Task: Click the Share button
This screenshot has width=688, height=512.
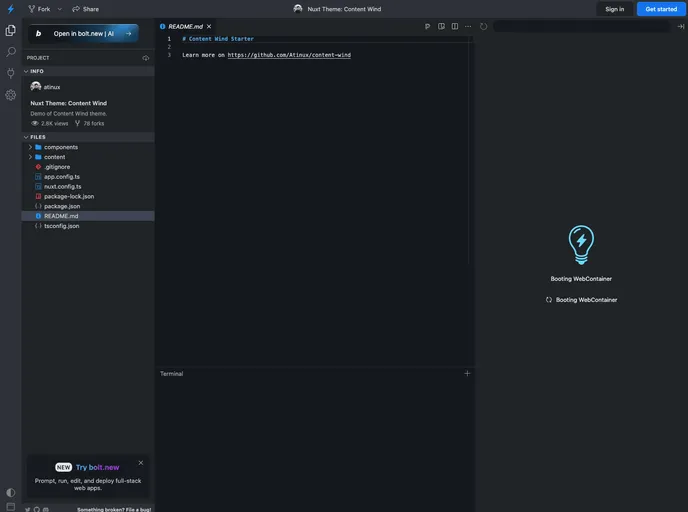Action: point(86,9)
